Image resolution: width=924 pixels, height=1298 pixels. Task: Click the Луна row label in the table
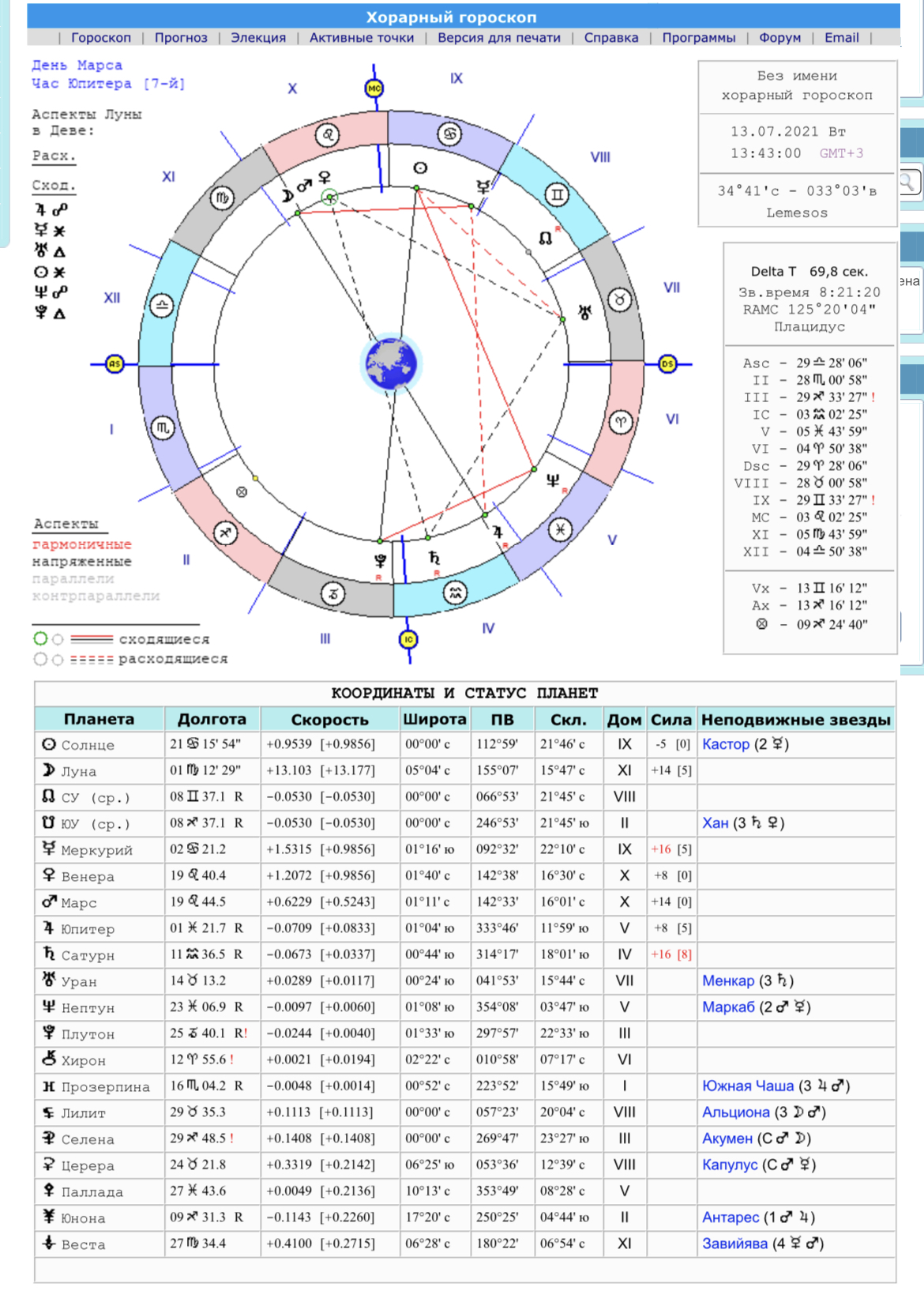[x=79, y=771]
